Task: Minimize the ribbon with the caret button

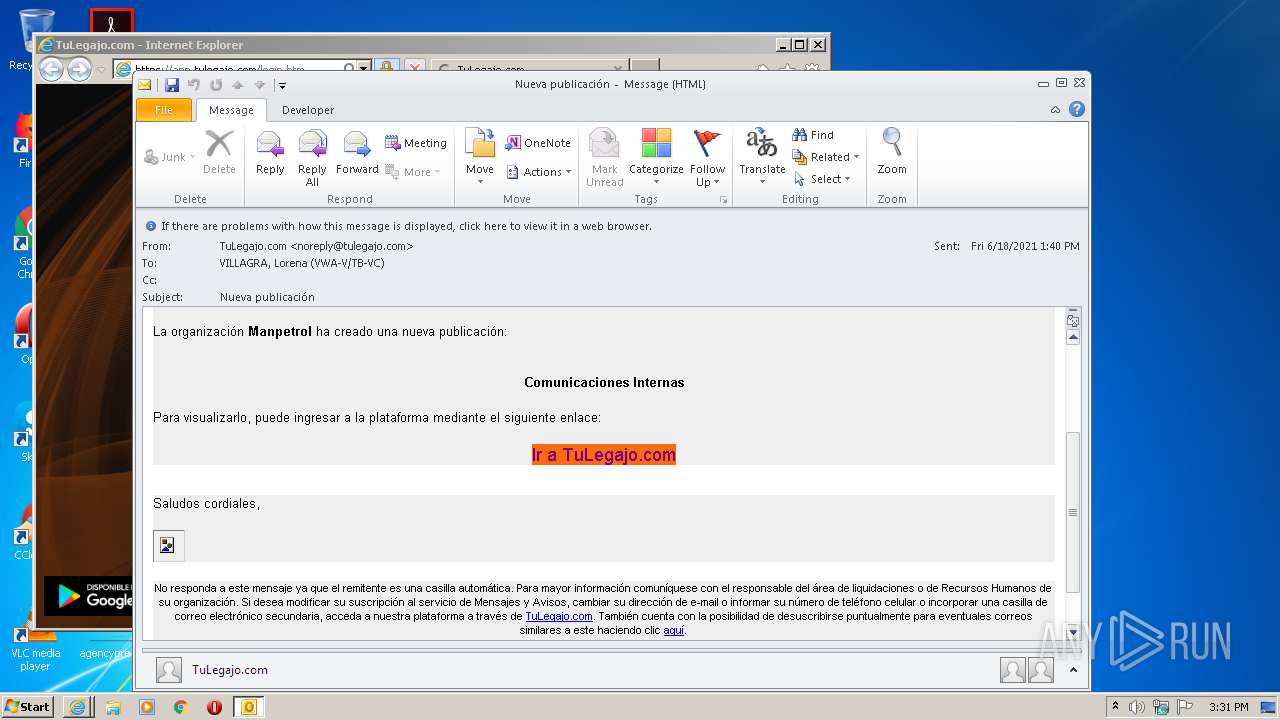Action: (1055, 110)
